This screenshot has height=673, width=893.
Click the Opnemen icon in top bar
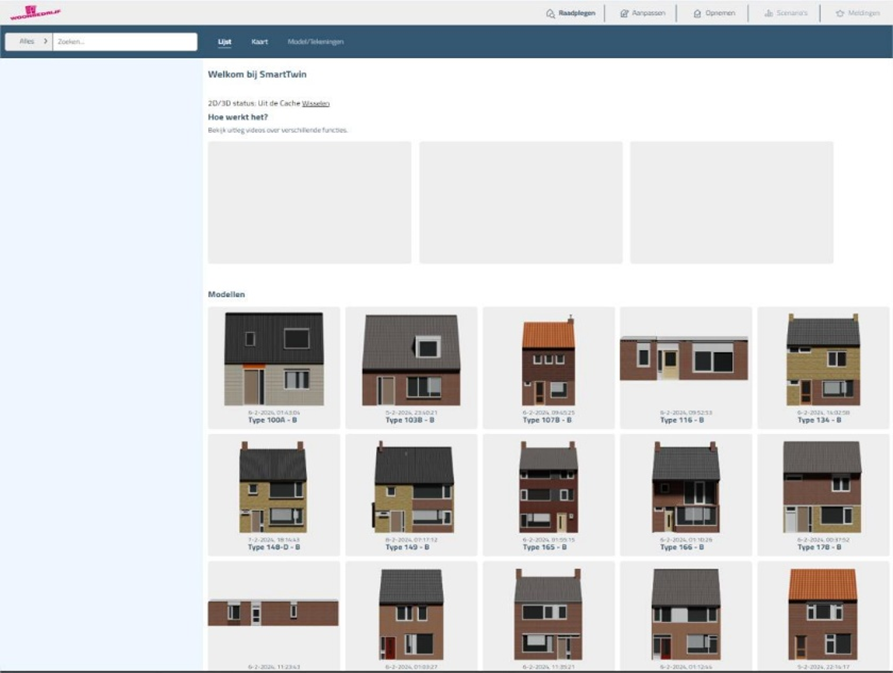pyautogui.click(x=697, y=14)
